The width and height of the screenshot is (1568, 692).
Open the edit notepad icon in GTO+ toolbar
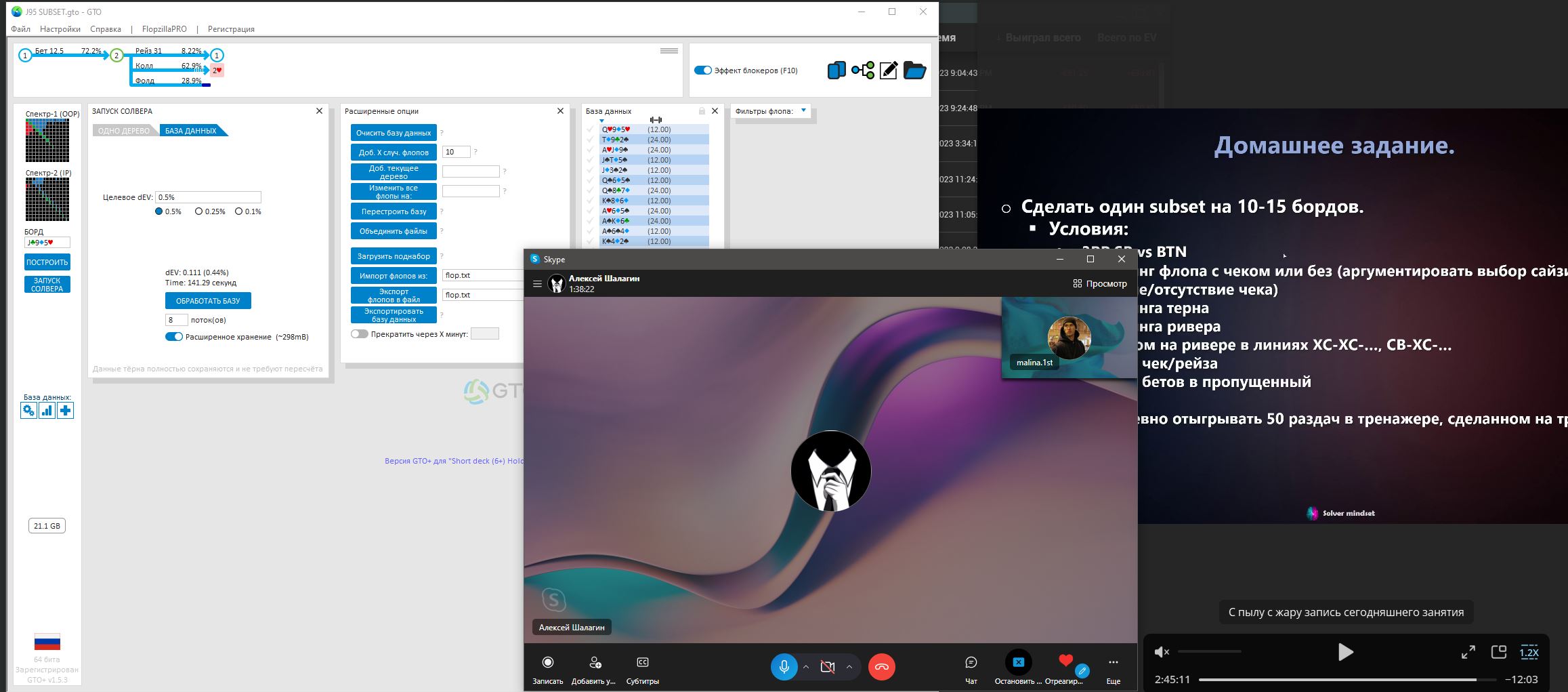tap(889, 70)
